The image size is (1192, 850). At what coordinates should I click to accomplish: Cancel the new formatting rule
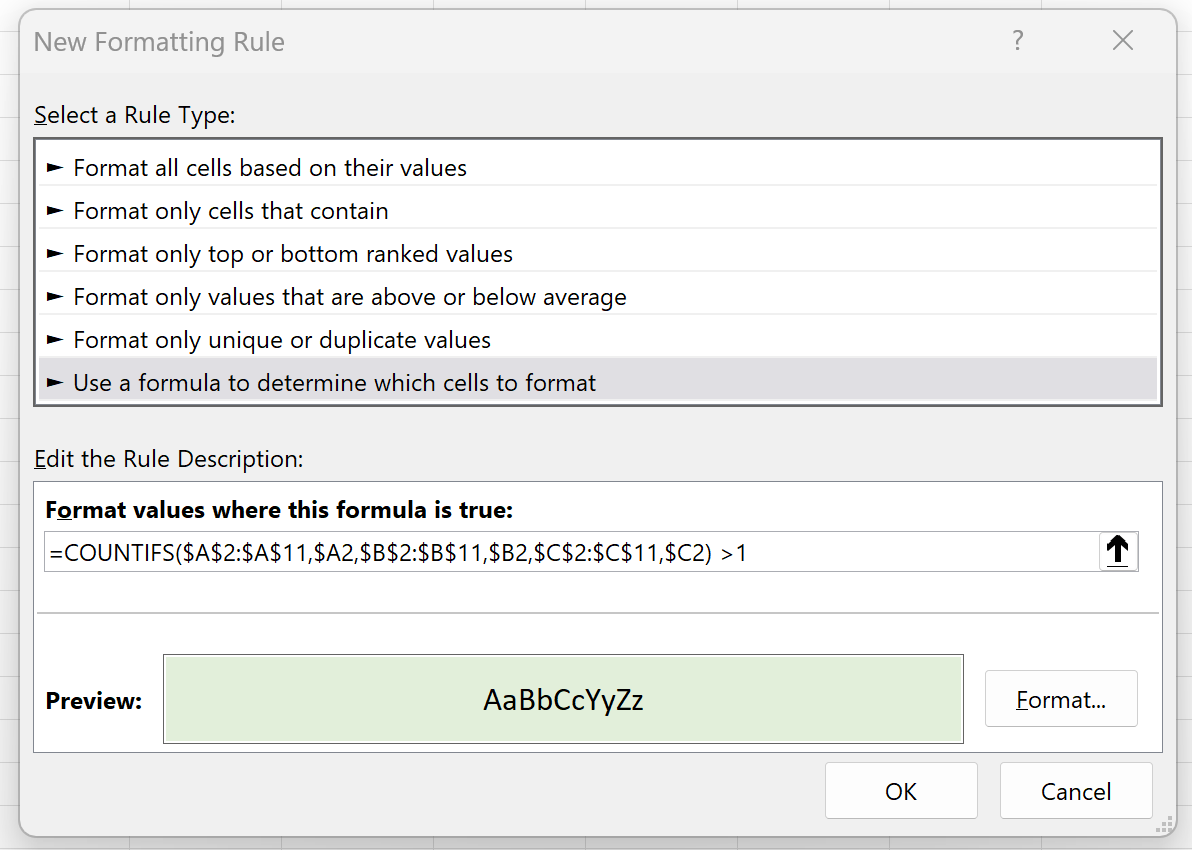(1076, 791)
